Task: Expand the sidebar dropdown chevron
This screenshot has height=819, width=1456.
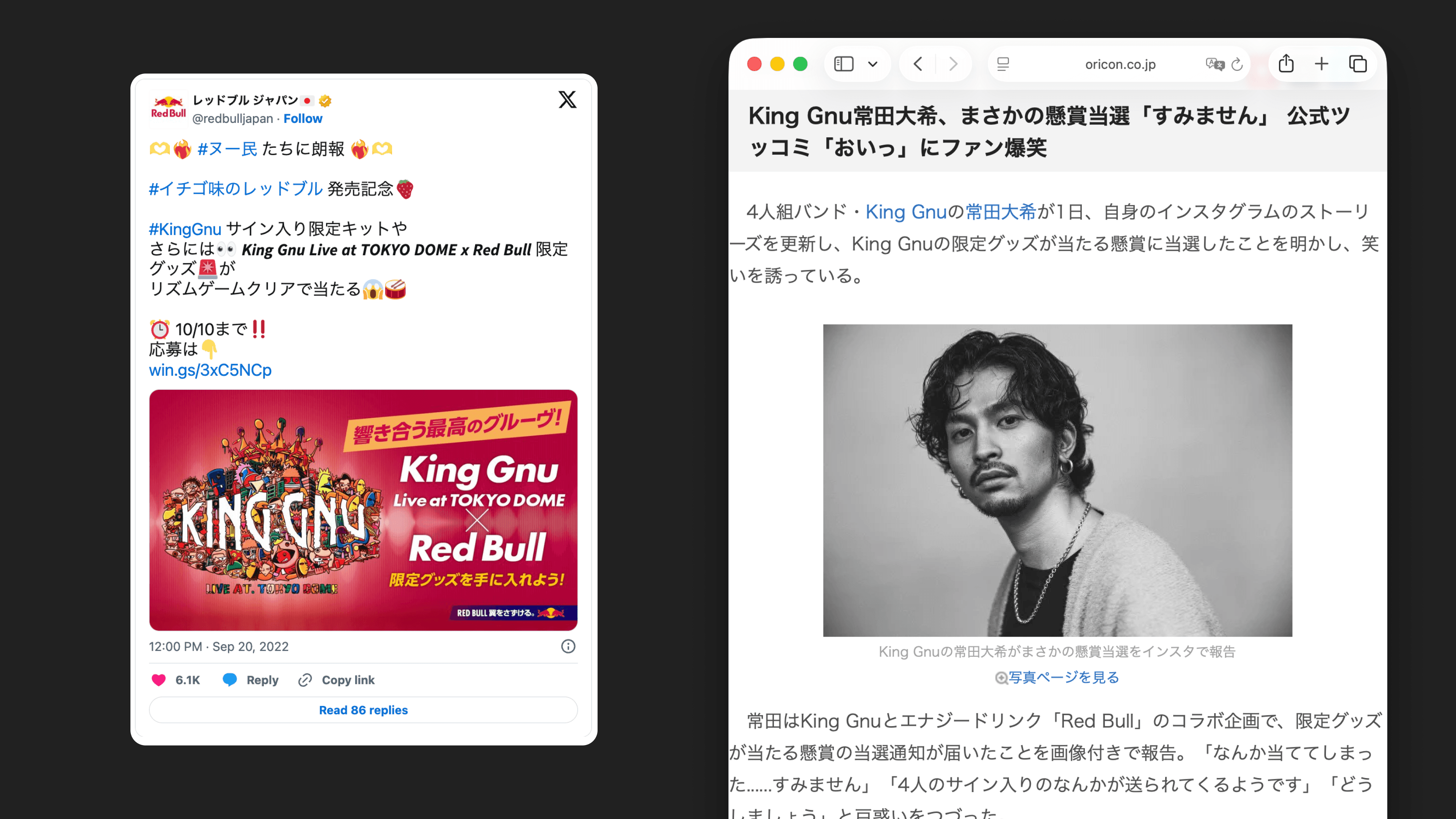Action: click(x=873, y=64)
